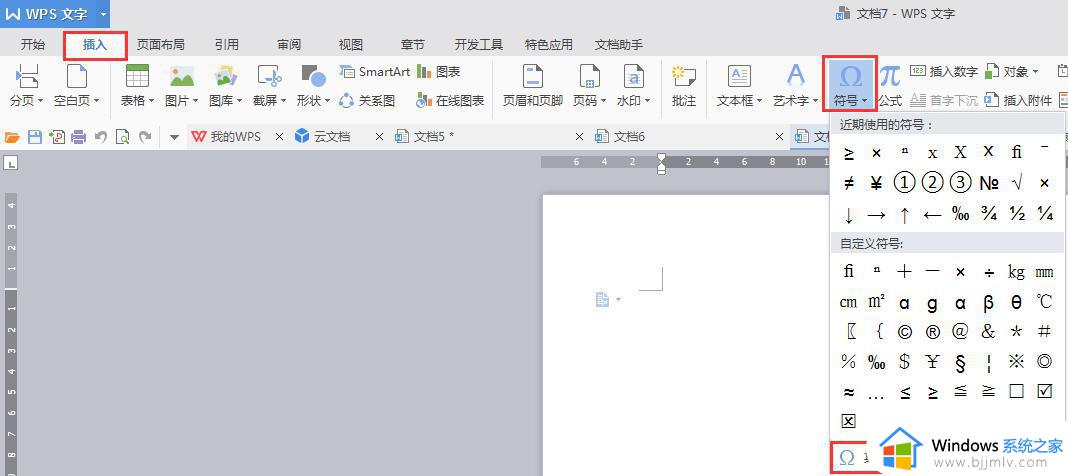Image resolution: width=1068 pixels, height=476 pixels.
Task: Click the print icon in quick toolbar
Action: (78, 137)
